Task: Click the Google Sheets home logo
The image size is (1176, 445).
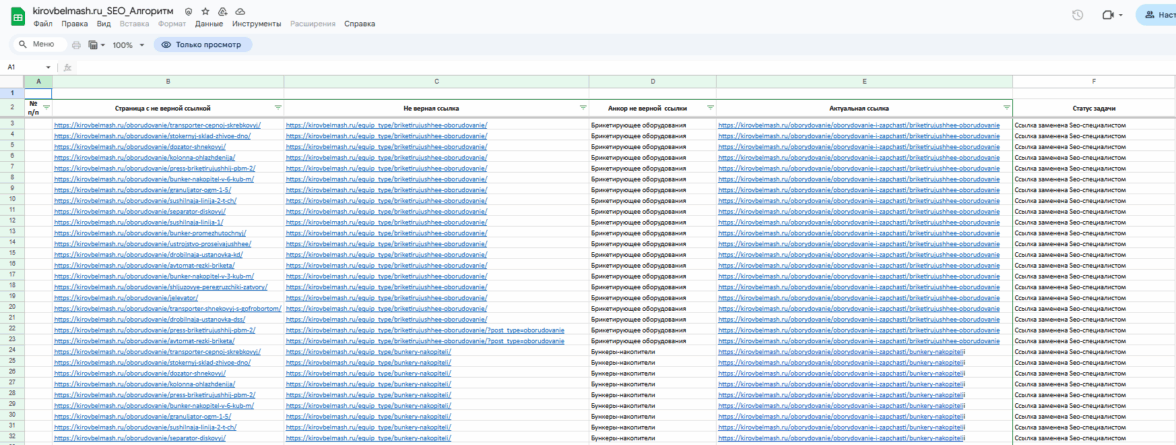Action: pyautogui.click(x=17, y=16)
